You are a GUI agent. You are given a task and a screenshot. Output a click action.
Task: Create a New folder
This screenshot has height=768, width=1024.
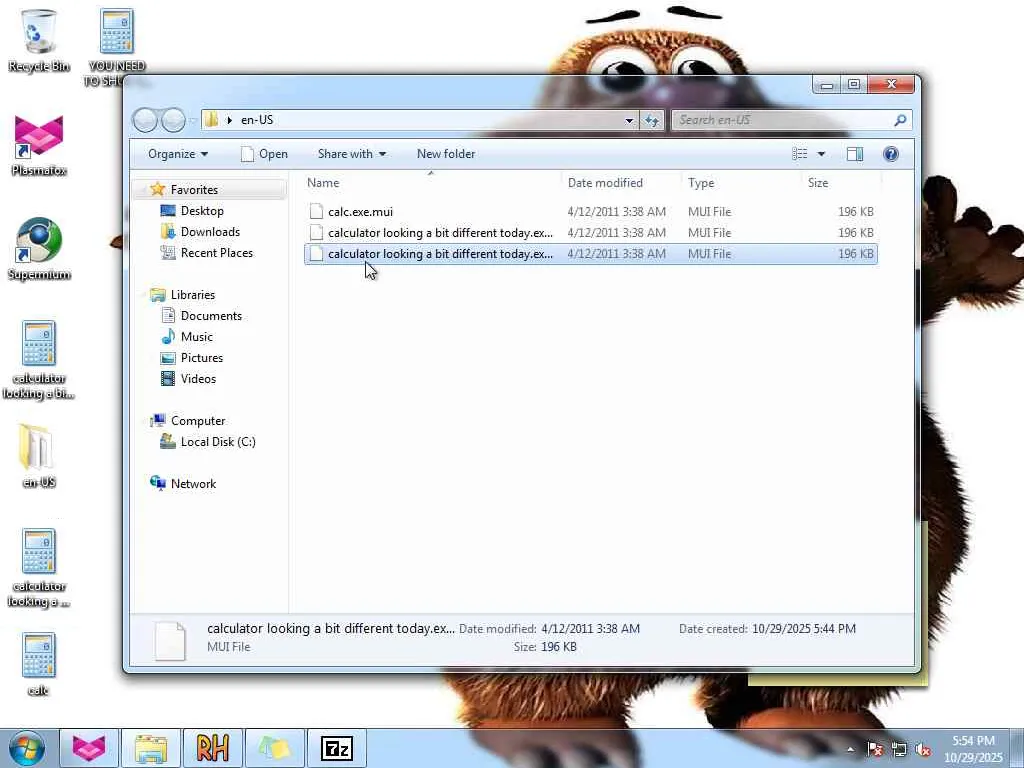446,154
